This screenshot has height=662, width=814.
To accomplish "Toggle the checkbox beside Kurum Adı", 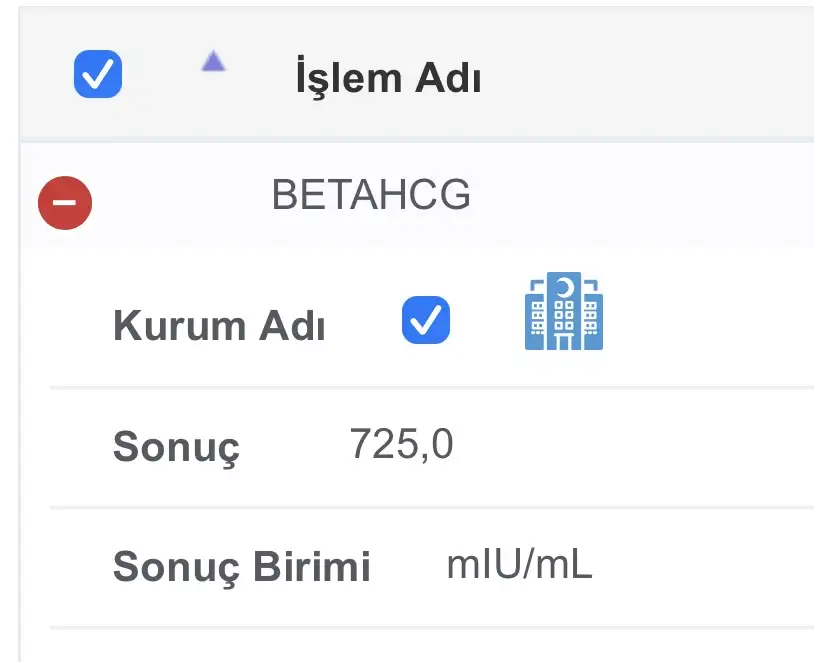I will pyautogui.click(x=426, y=320).
